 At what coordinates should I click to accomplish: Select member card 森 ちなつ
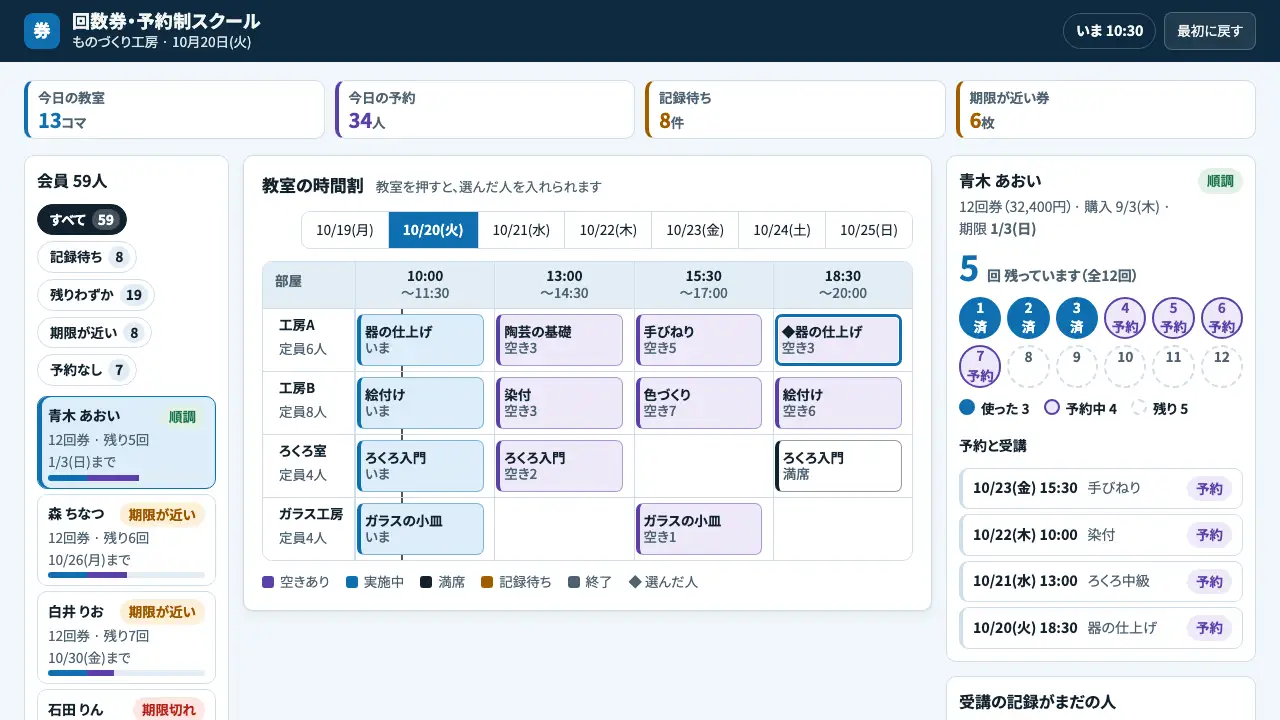click(126, 539)
